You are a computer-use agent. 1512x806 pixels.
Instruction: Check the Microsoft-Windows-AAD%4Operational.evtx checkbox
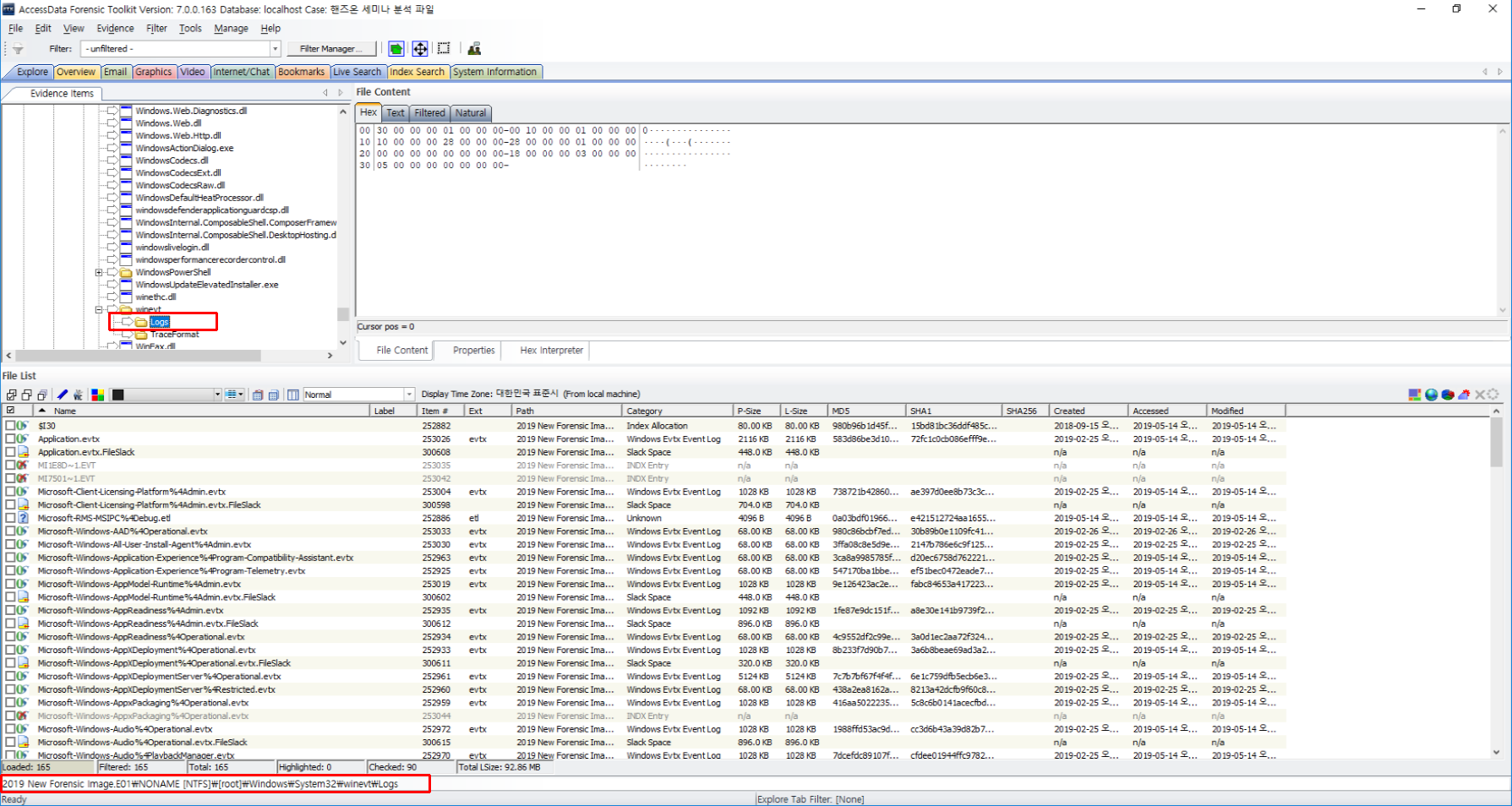pos(10,531)
